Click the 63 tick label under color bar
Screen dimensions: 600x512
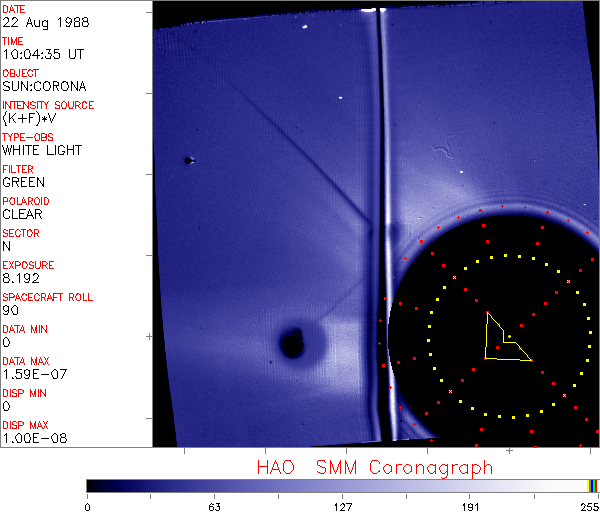(x=213, y=506)
